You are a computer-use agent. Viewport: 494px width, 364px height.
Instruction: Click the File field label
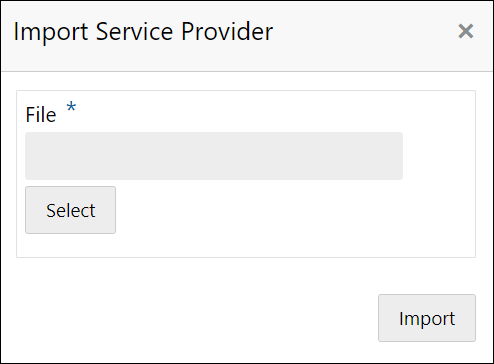tap(41, 115)
